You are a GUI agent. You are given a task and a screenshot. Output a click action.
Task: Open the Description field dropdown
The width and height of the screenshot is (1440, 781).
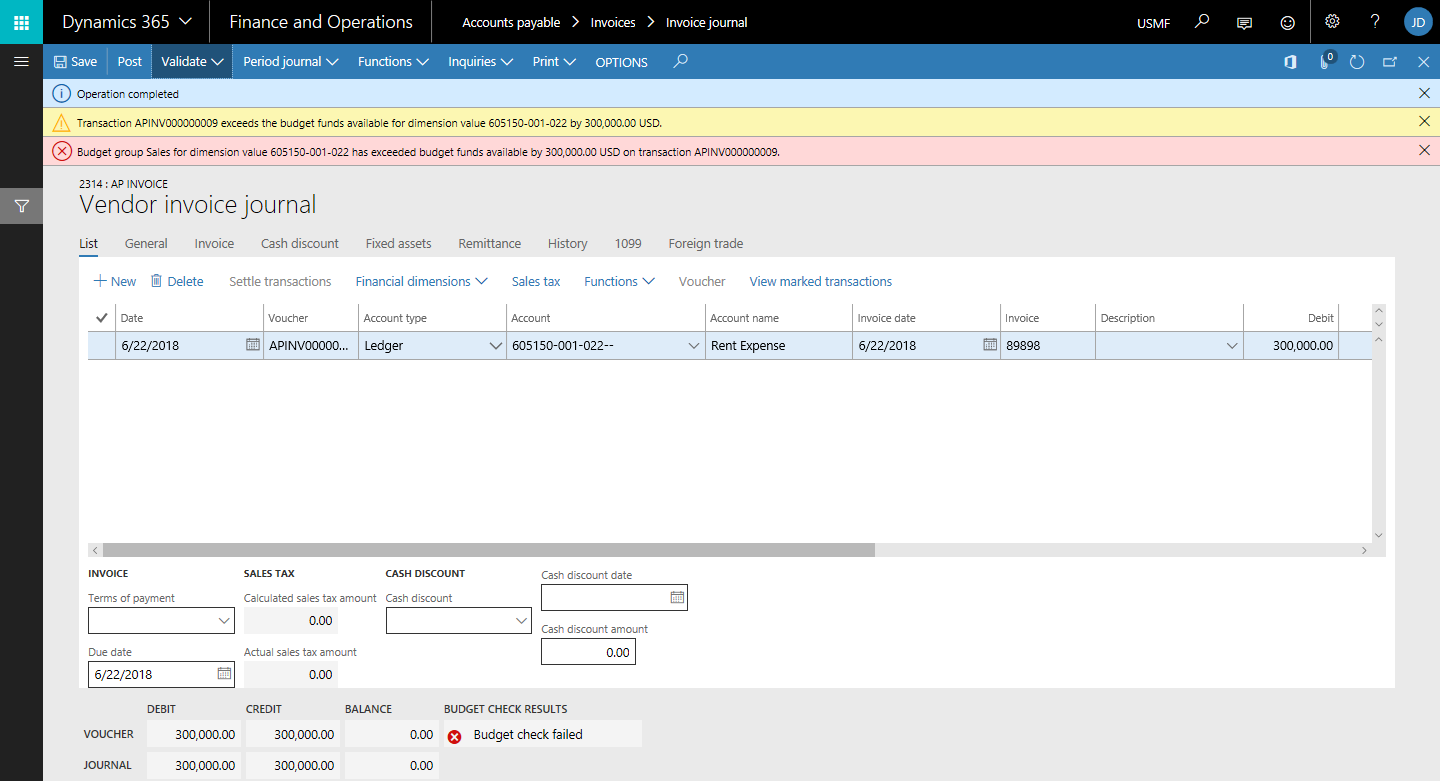1231,346
